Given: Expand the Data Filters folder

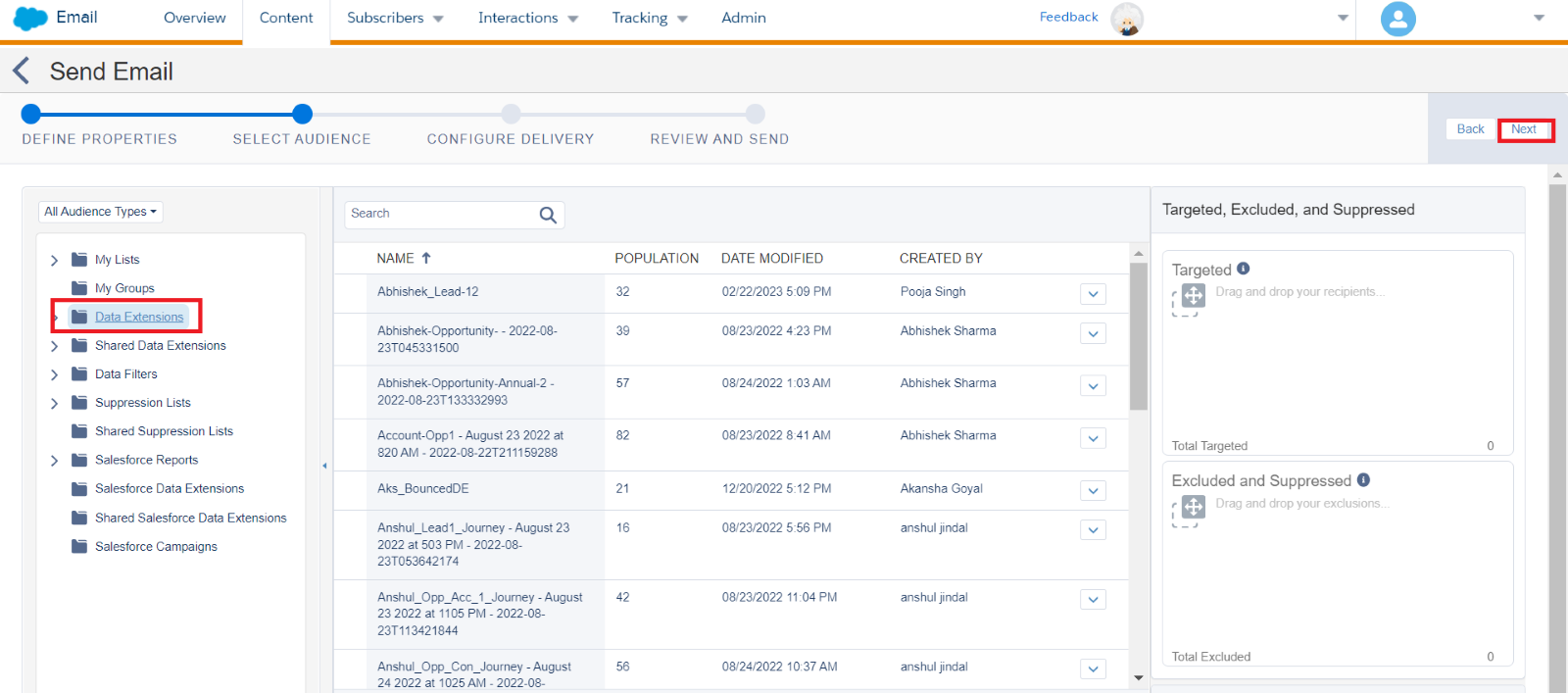Looking at the screenshot, I should click(x=55, y=374).
